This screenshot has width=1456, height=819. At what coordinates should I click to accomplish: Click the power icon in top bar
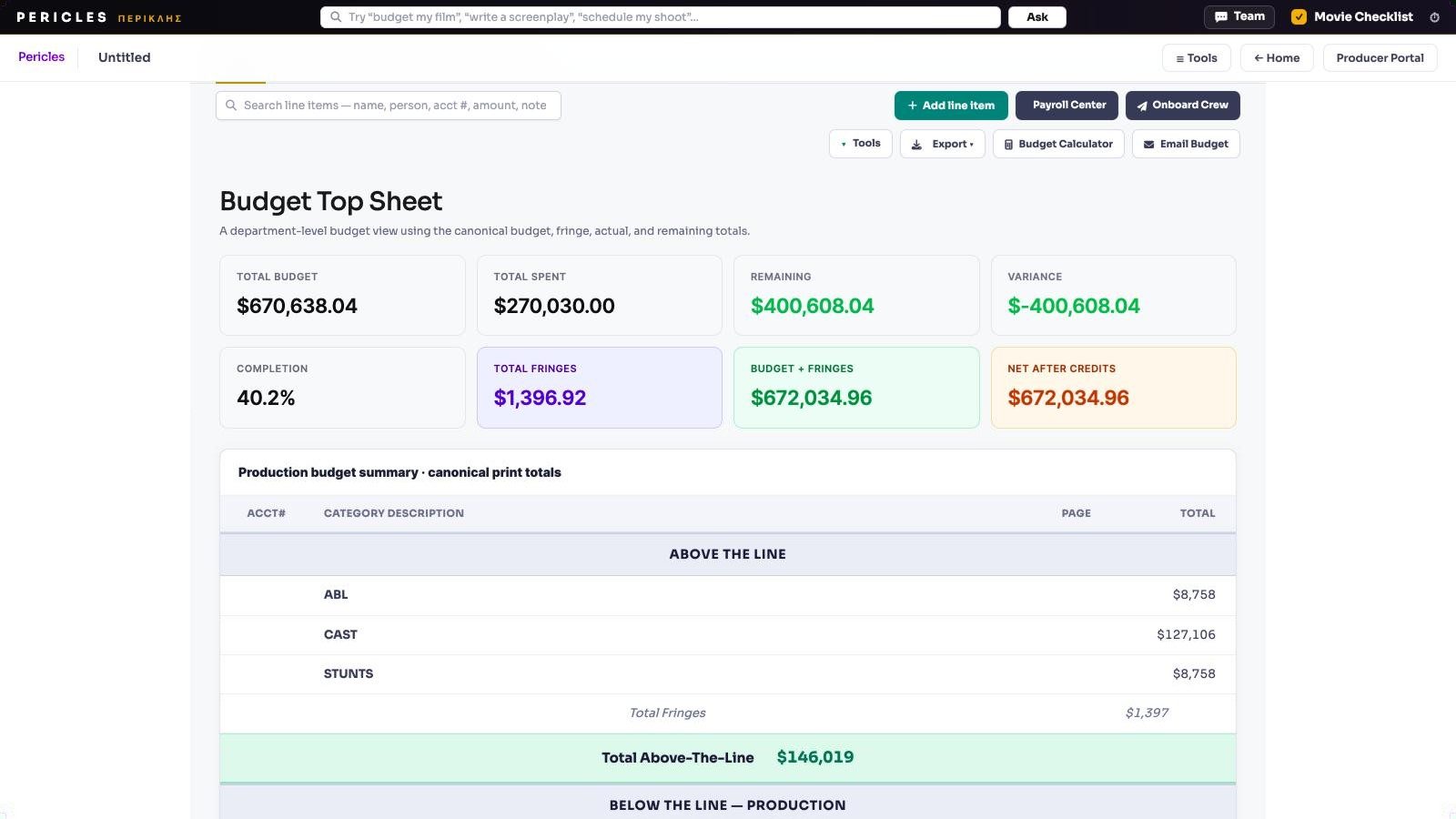coord(1434,17)
